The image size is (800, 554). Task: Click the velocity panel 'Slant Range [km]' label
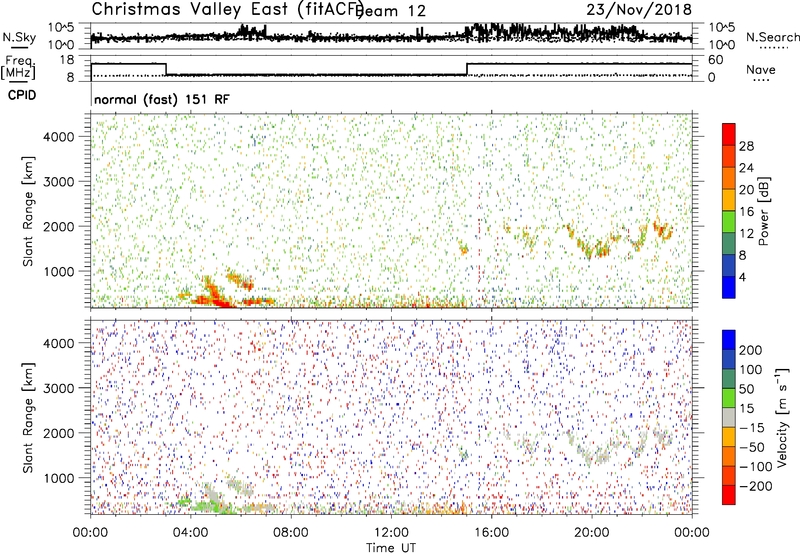click(x=28, y=417)
